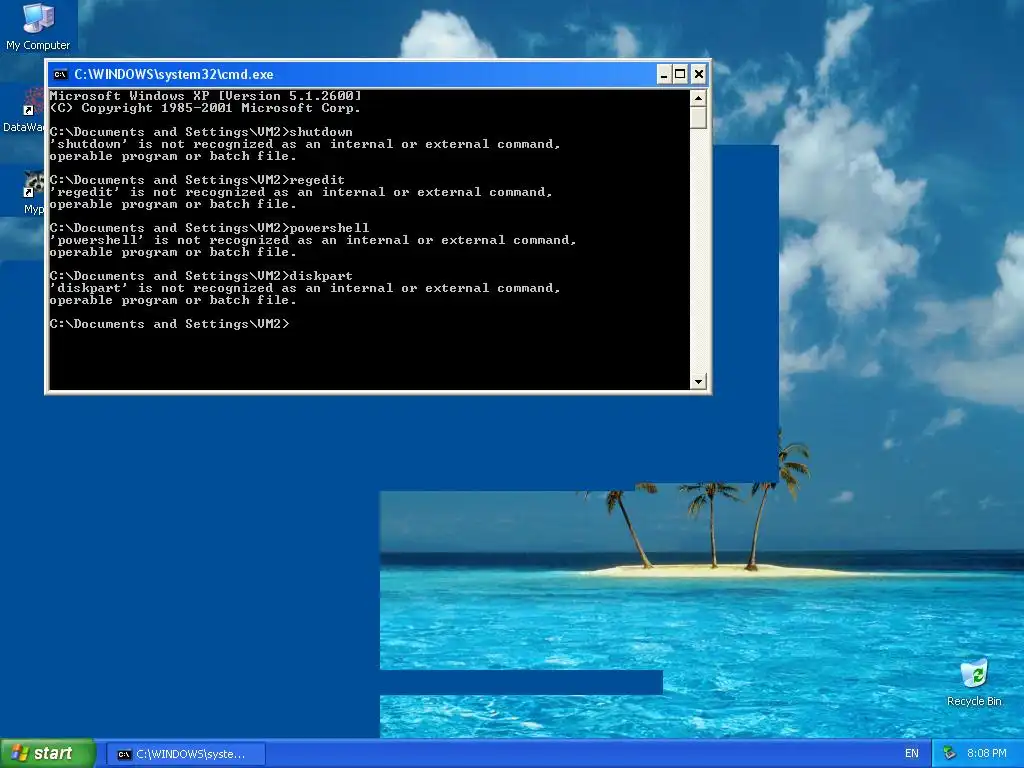Click the cmd scrollbar down arrow
Screen dimensions: 1024x768
pyautogui.click(x=698, y=381)
